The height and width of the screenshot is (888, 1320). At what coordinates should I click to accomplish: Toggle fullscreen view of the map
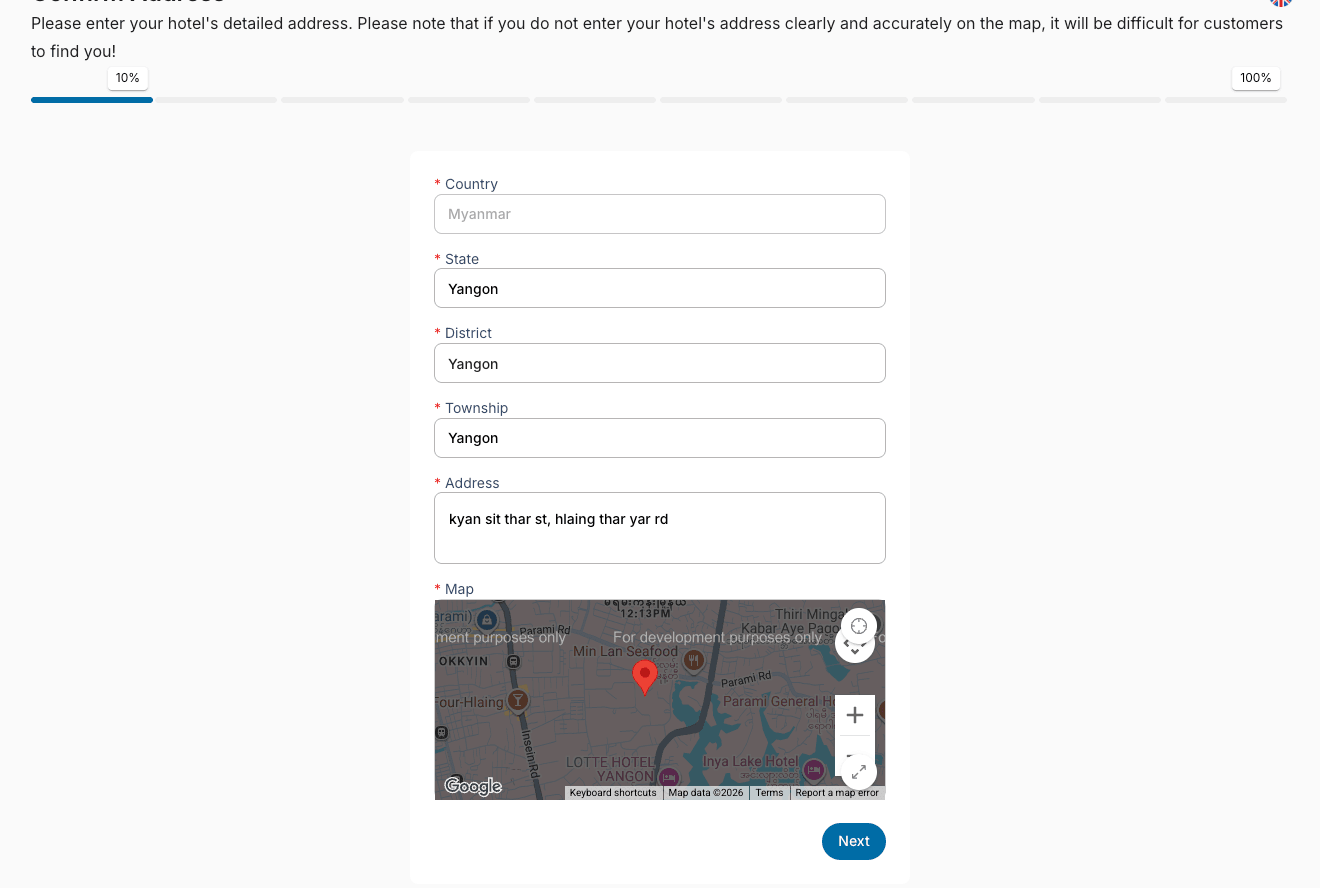(x=859, y=772)
